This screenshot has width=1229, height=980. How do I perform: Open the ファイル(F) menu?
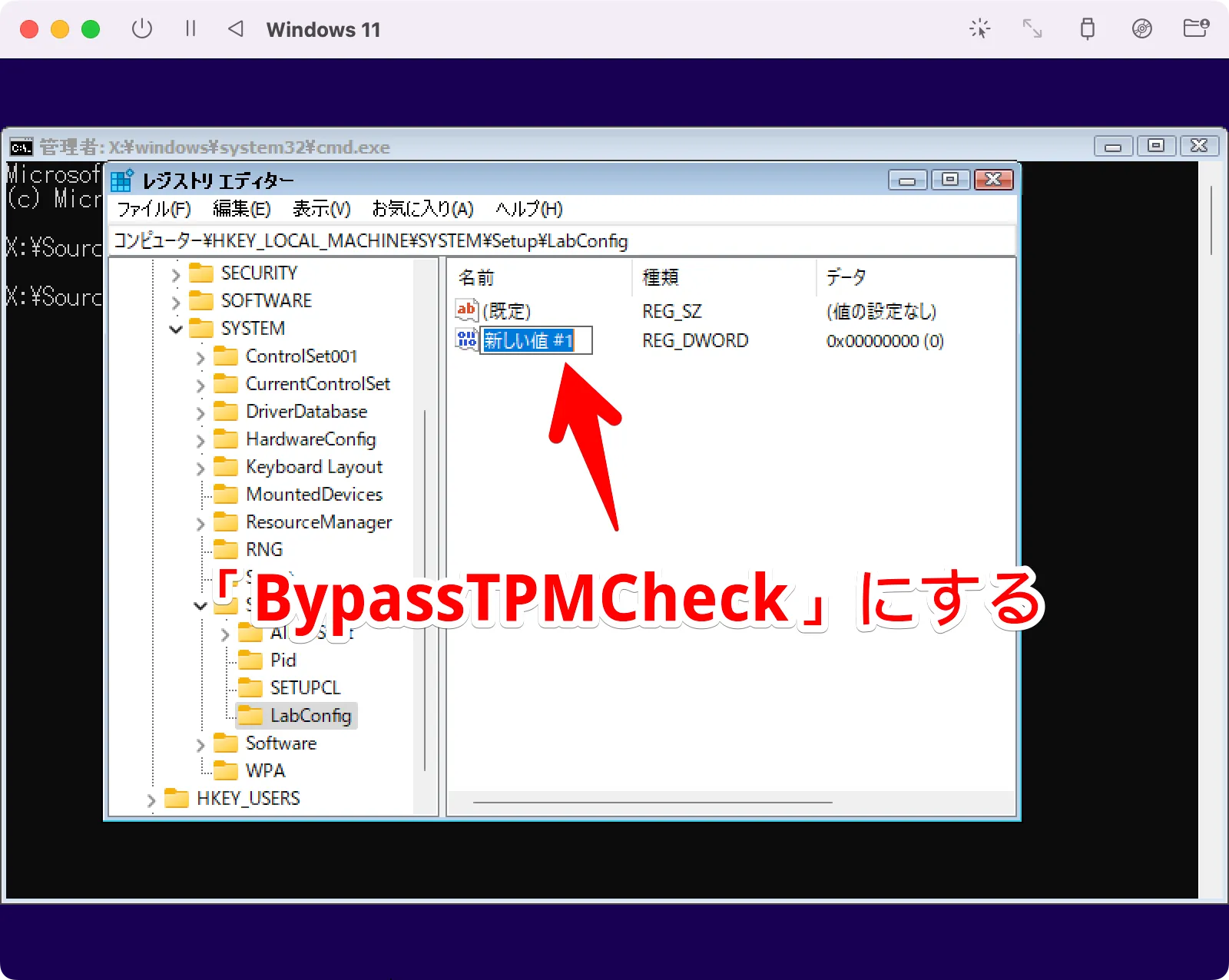click(x=154, y=209)
